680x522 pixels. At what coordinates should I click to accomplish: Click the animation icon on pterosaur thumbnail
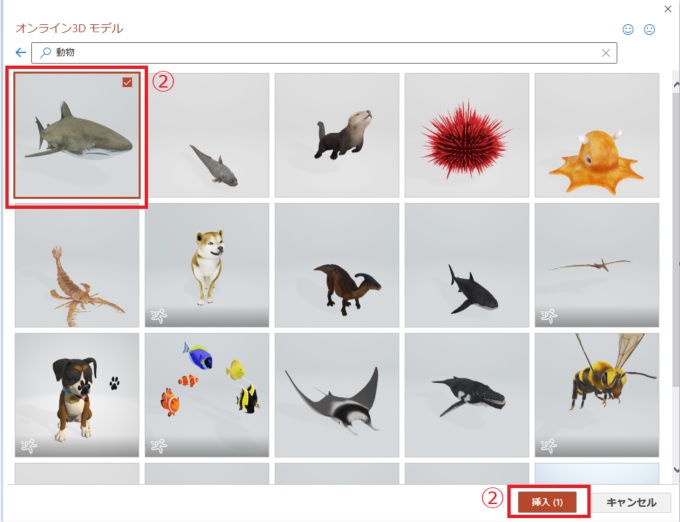[x=549, y=316]
